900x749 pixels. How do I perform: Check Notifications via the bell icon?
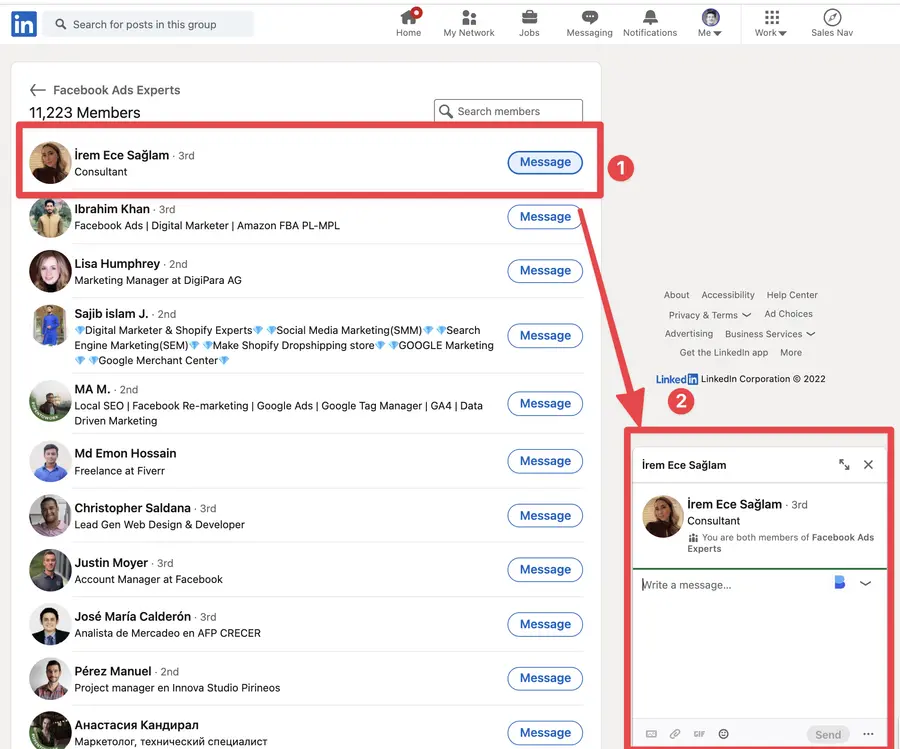pyautogui.click(x=649, y=22)
